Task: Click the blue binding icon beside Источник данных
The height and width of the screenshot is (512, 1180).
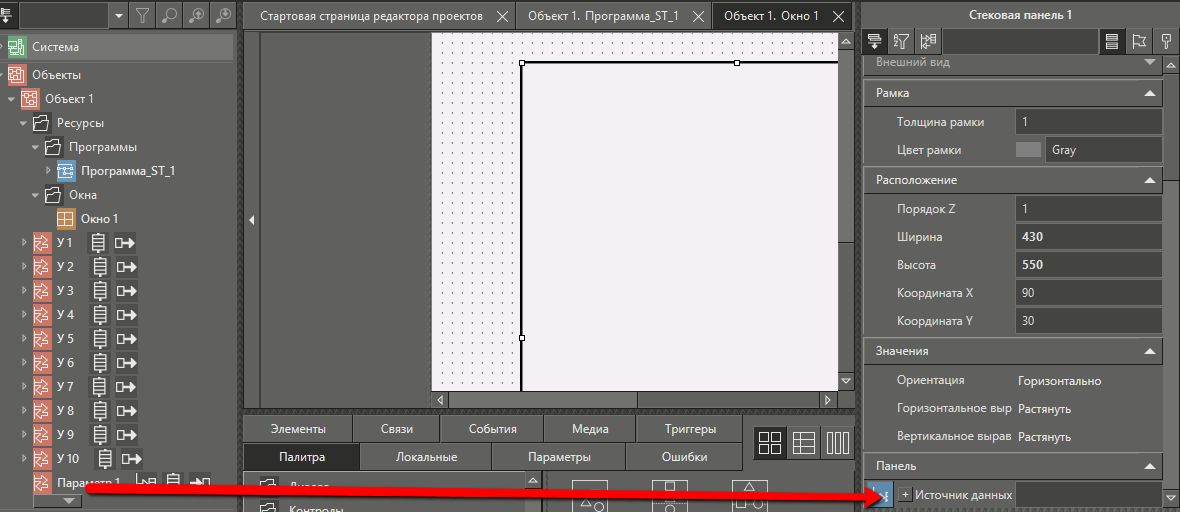Action: [881, 494]
